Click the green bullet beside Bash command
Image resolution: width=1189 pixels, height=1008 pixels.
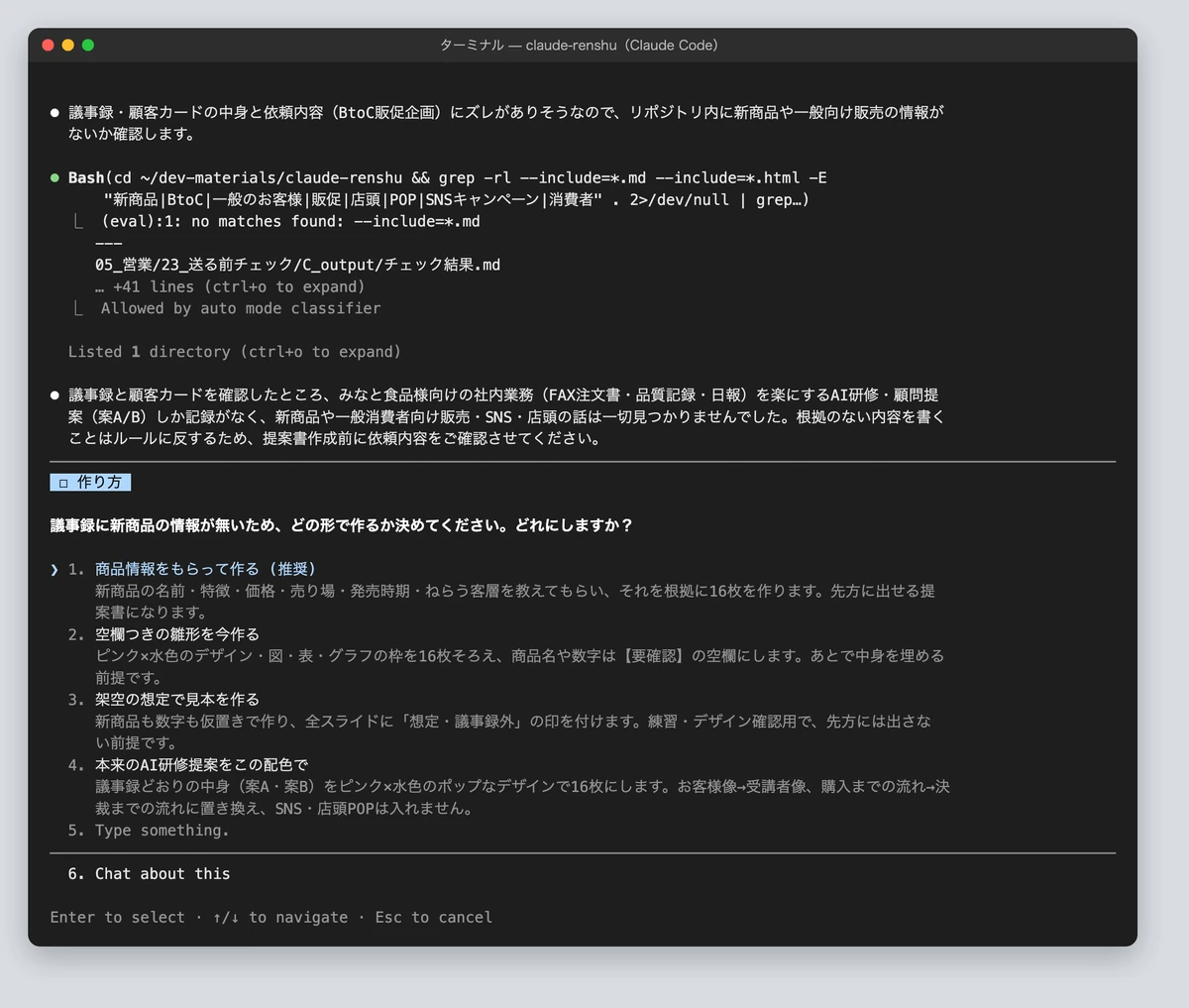[x=54, y=178]
